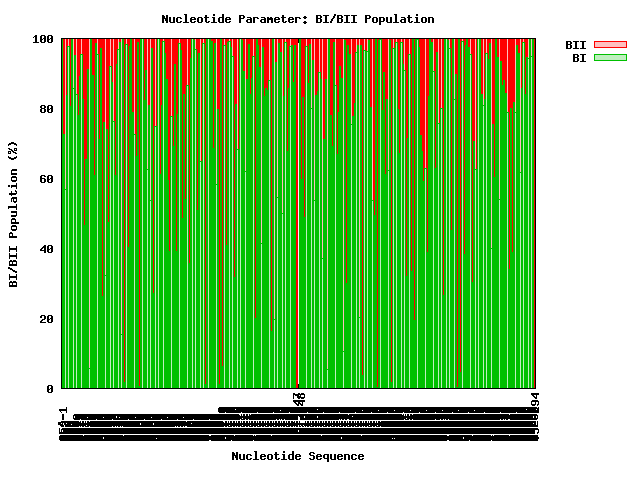The height and width of the screenshot is (480, 640).
Task: Click the dense black overlapping x-axis labels block
Action: pos(299,424)
